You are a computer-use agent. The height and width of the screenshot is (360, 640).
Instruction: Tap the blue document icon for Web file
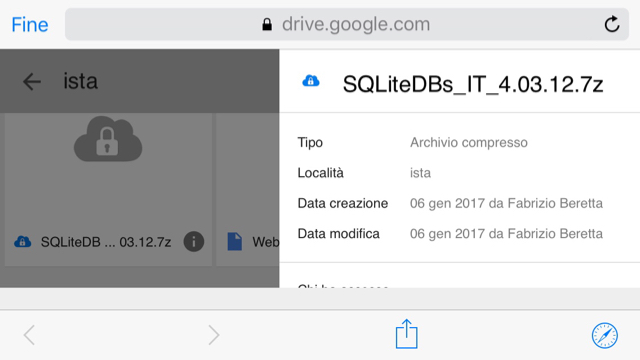point(235,242)
